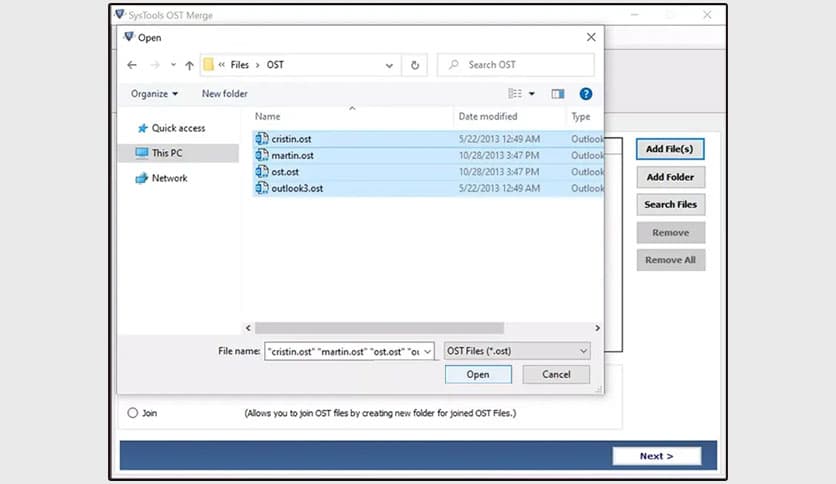Click Add Folder in SysTools window
Screen dimensions: 836x484
click(x=670, y=177)
